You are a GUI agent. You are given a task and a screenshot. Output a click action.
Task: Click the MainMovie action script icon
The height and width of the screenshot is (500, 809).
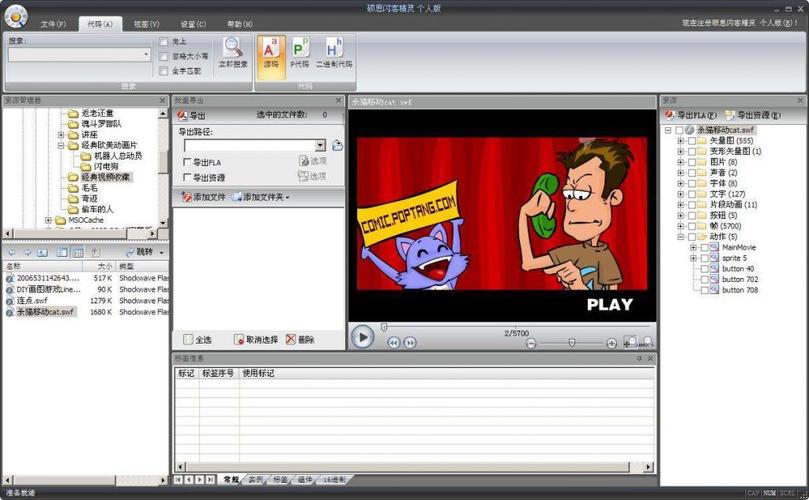coord(715,247)
